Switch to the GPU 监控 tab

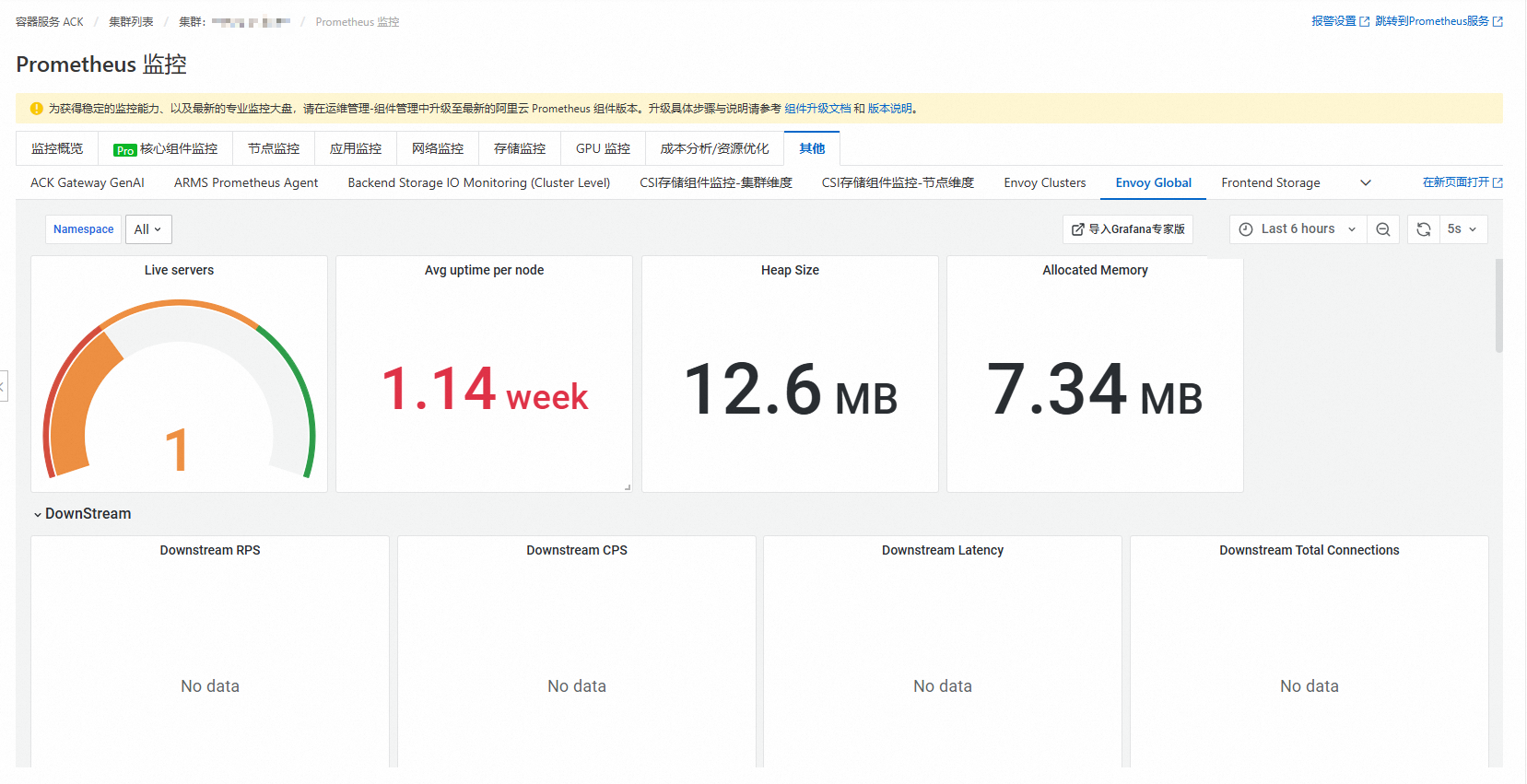coord(603,148)
